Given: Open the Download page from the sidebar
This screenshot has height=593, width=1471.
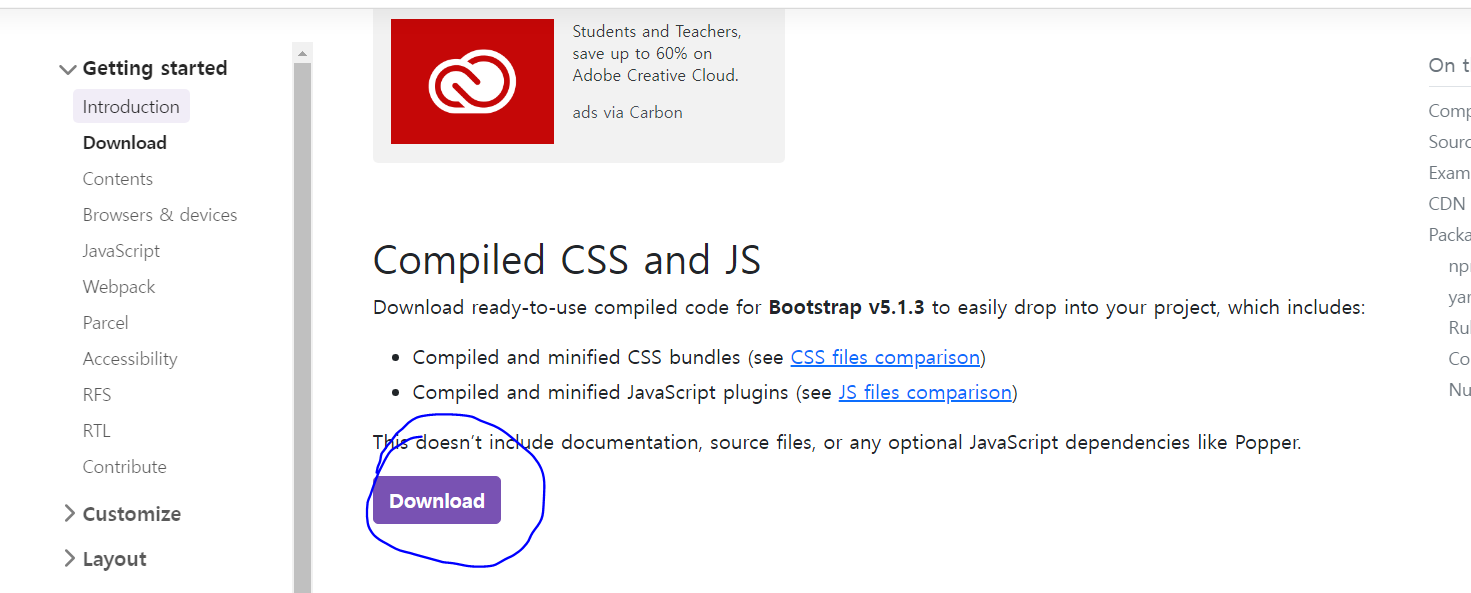Looking at the screenshot, I should [x=124, y=142].
